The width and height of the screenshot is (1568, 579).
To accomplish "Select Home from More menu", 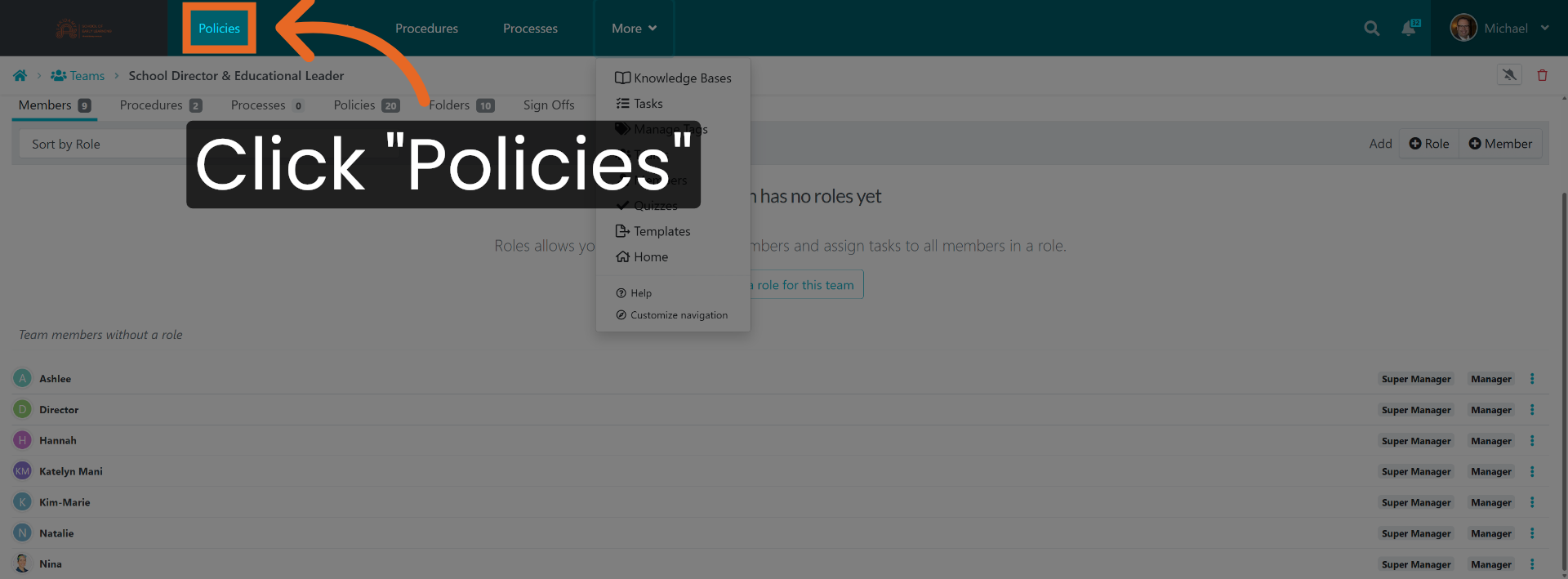I will (641, 256).
